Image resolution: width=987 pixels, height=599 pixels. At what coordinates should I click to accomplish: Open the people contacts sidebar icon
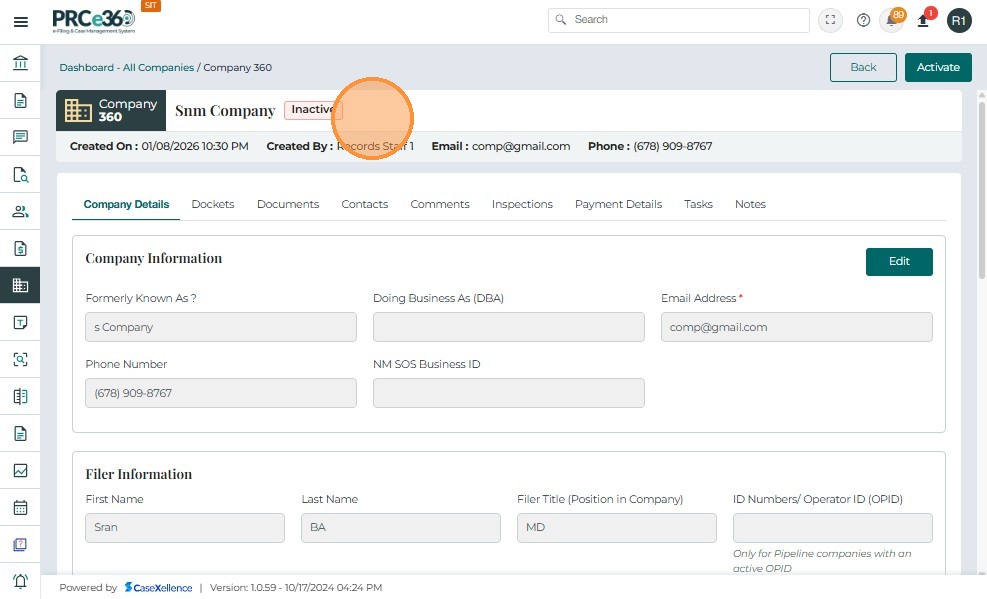pyautogui.click(x=20, y=211)
